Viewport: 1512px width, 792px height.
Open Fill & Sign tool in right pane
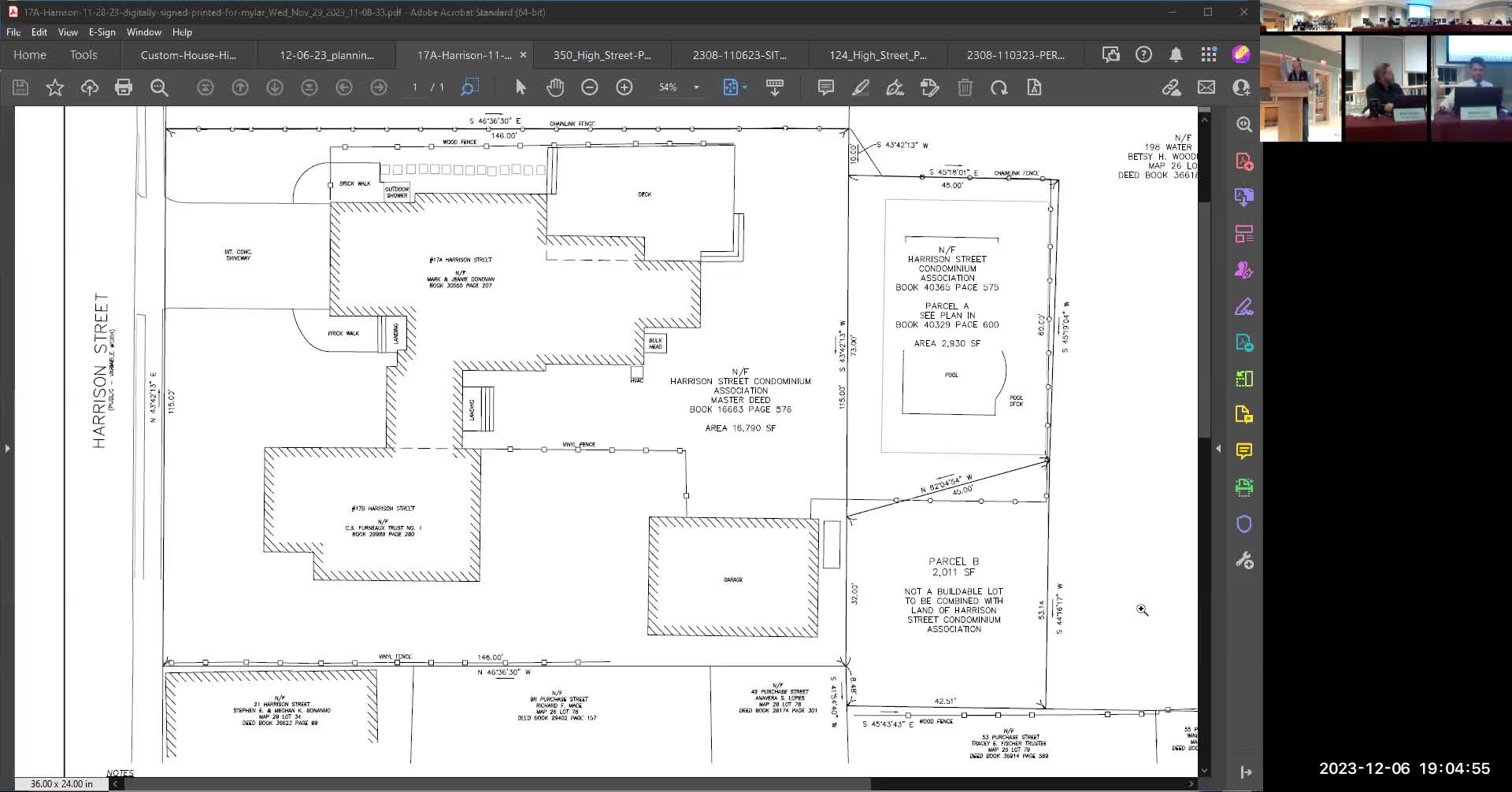(1244, 306)
